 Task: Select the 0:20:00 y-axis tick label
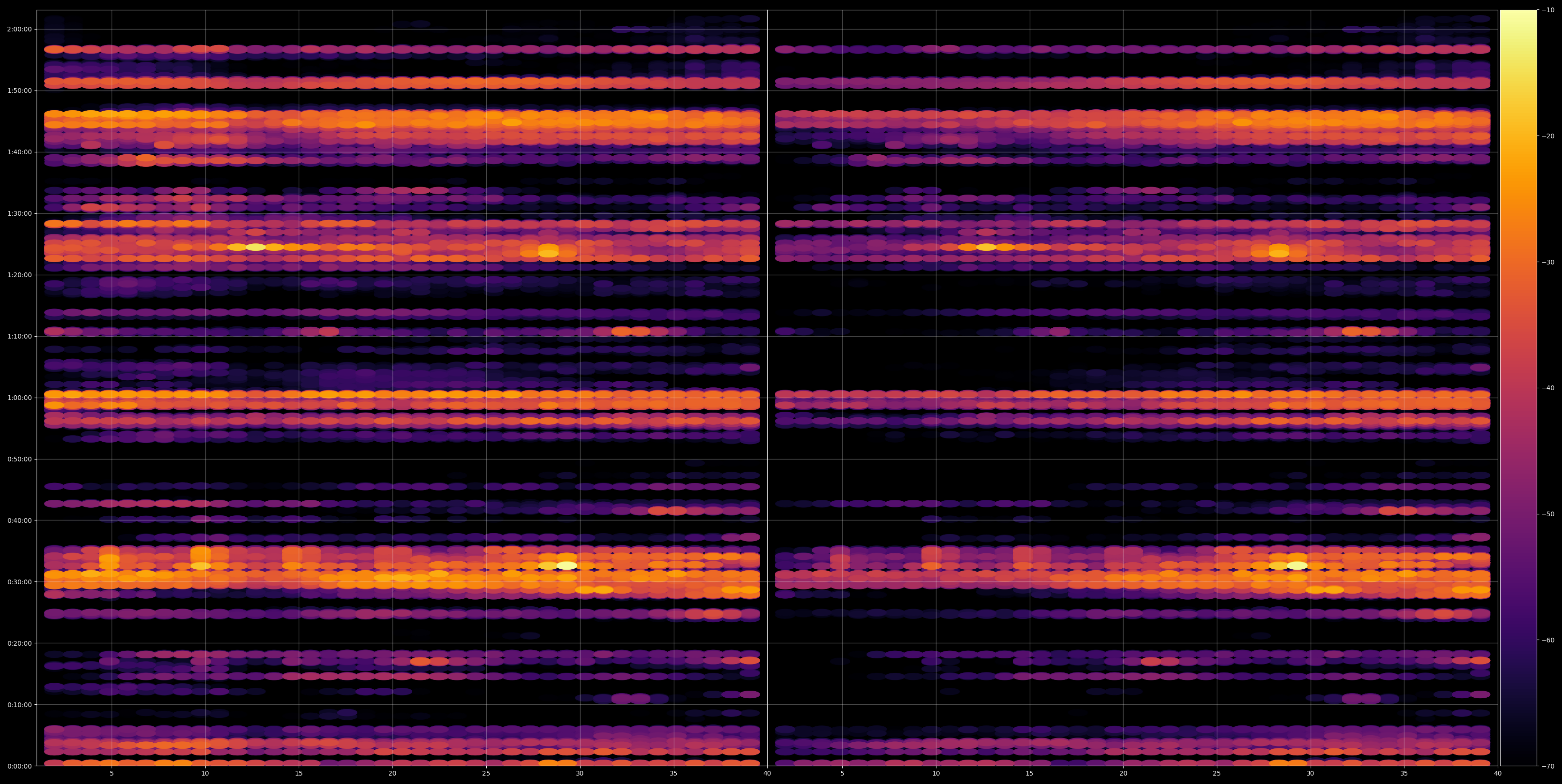coord(20,643)
